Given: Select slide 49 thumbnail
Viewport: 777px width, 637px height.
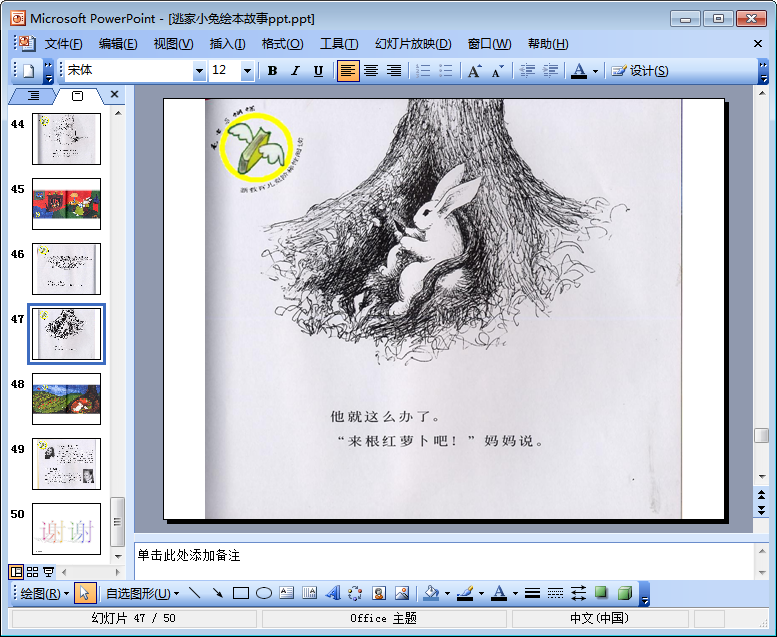Looking at the screenshot, I should point(66,464).
